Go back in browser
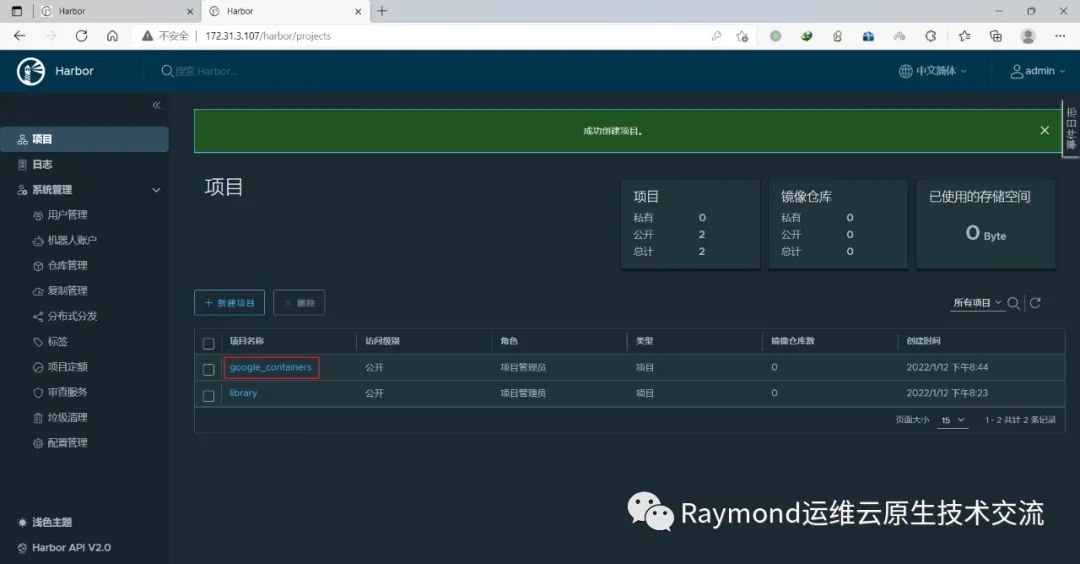1080x564 pixels. click(x=19, y=36)
